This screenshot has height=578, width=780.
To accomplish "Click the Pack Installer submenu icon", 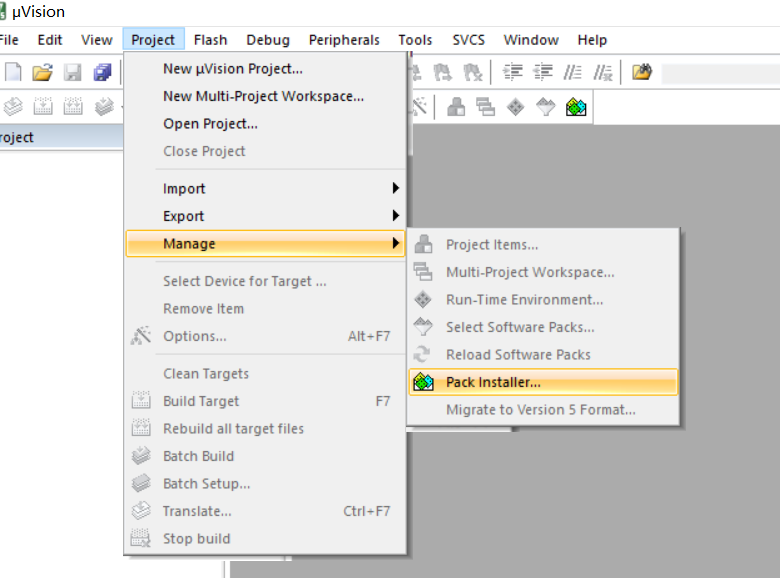I will click(423, 382).
